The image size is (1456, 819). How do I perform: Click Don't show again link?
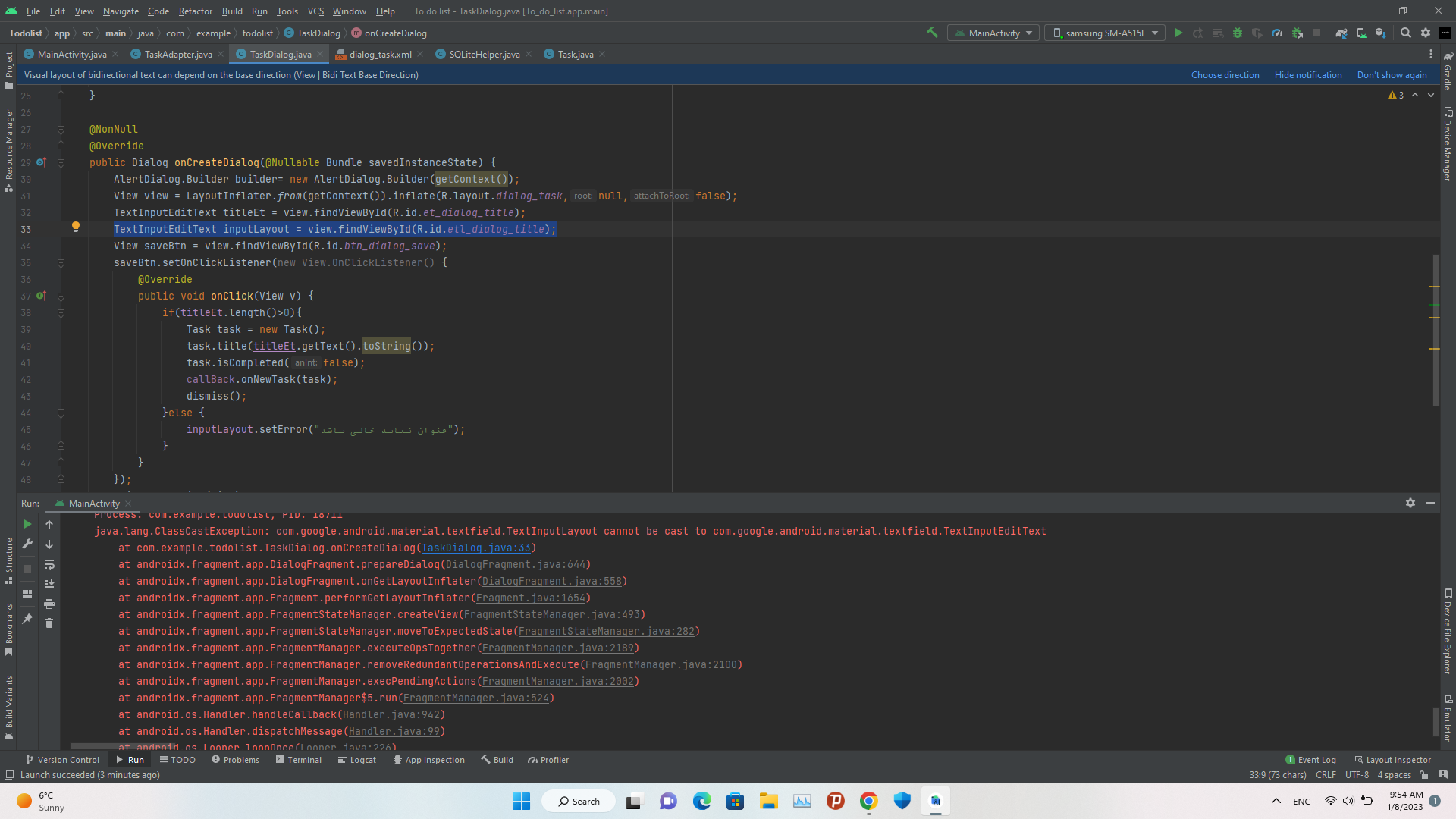pyautogui.click(x=1392, y=74)
